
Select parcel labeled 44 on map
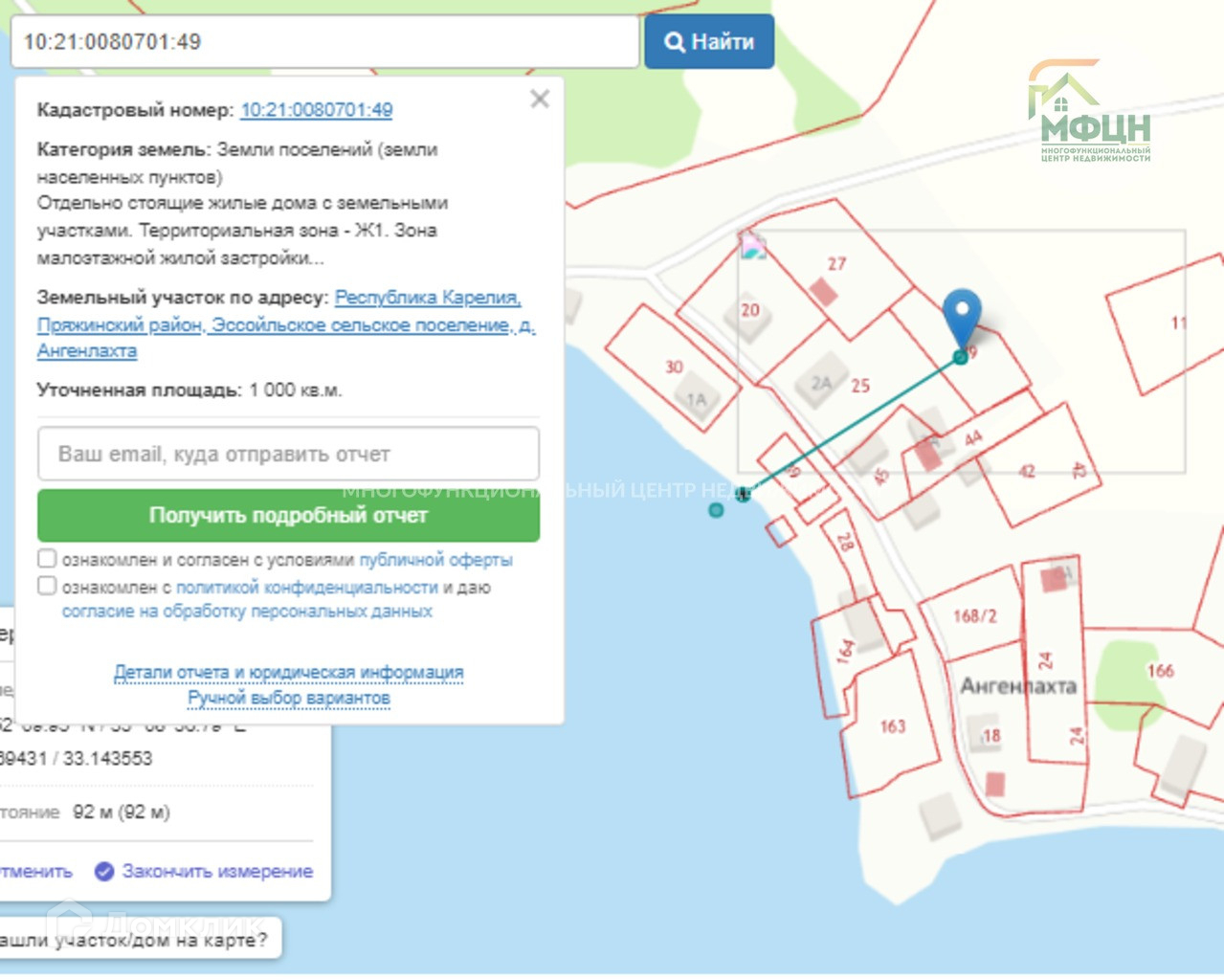[x=973, y=438]
